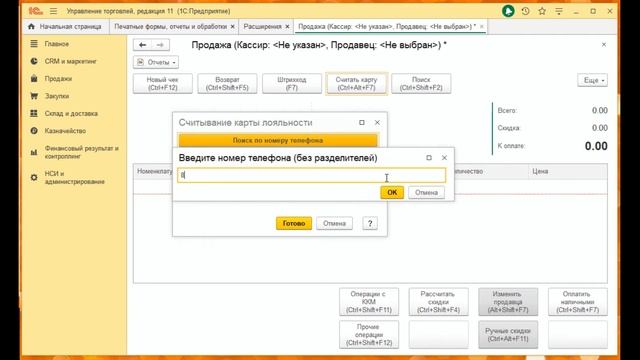Close the Продажа tab in tab bar
The width and height of the screenshot is (640, 360).
482,27
